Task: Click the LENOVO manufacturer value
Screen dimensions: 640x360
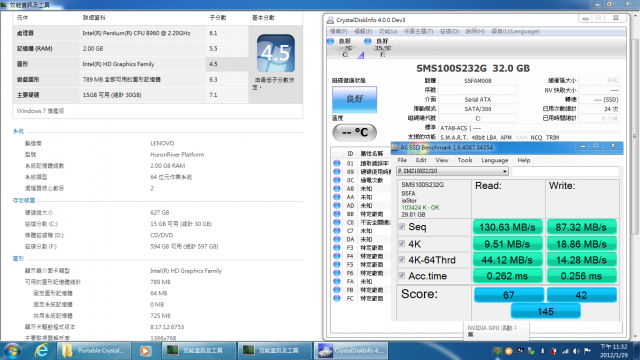Action: [x=162, y=143]
